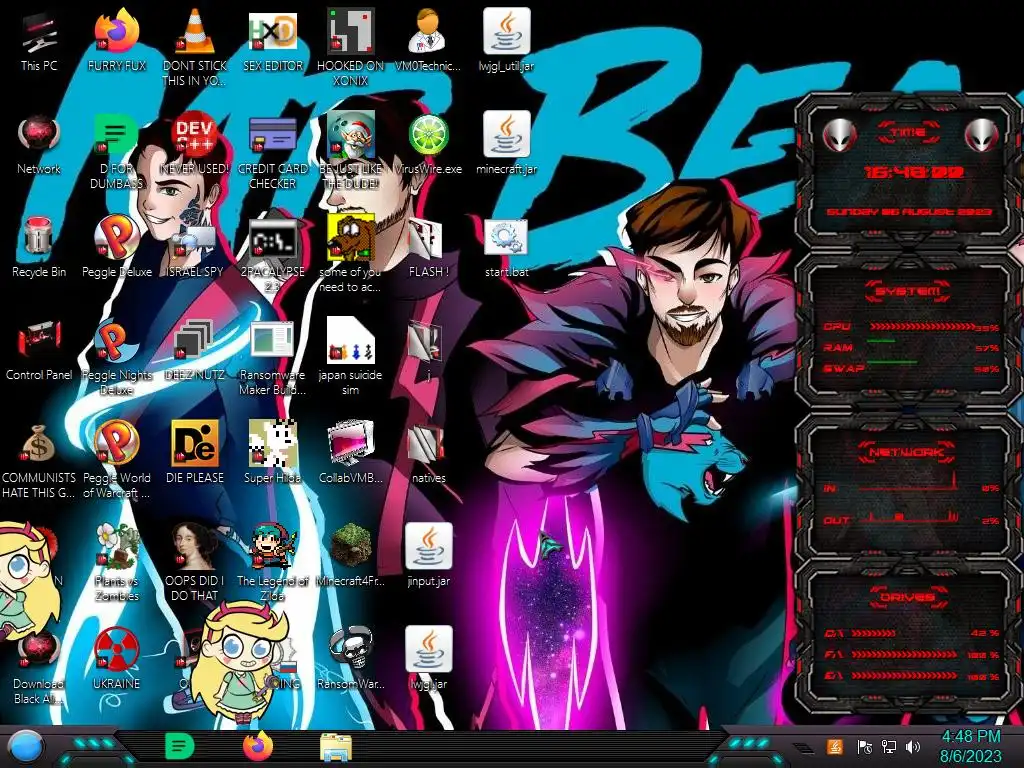Screen dimensions: 1024x768
Task: Click the NETWORK widget header
Action: click(x=907, y=452)
